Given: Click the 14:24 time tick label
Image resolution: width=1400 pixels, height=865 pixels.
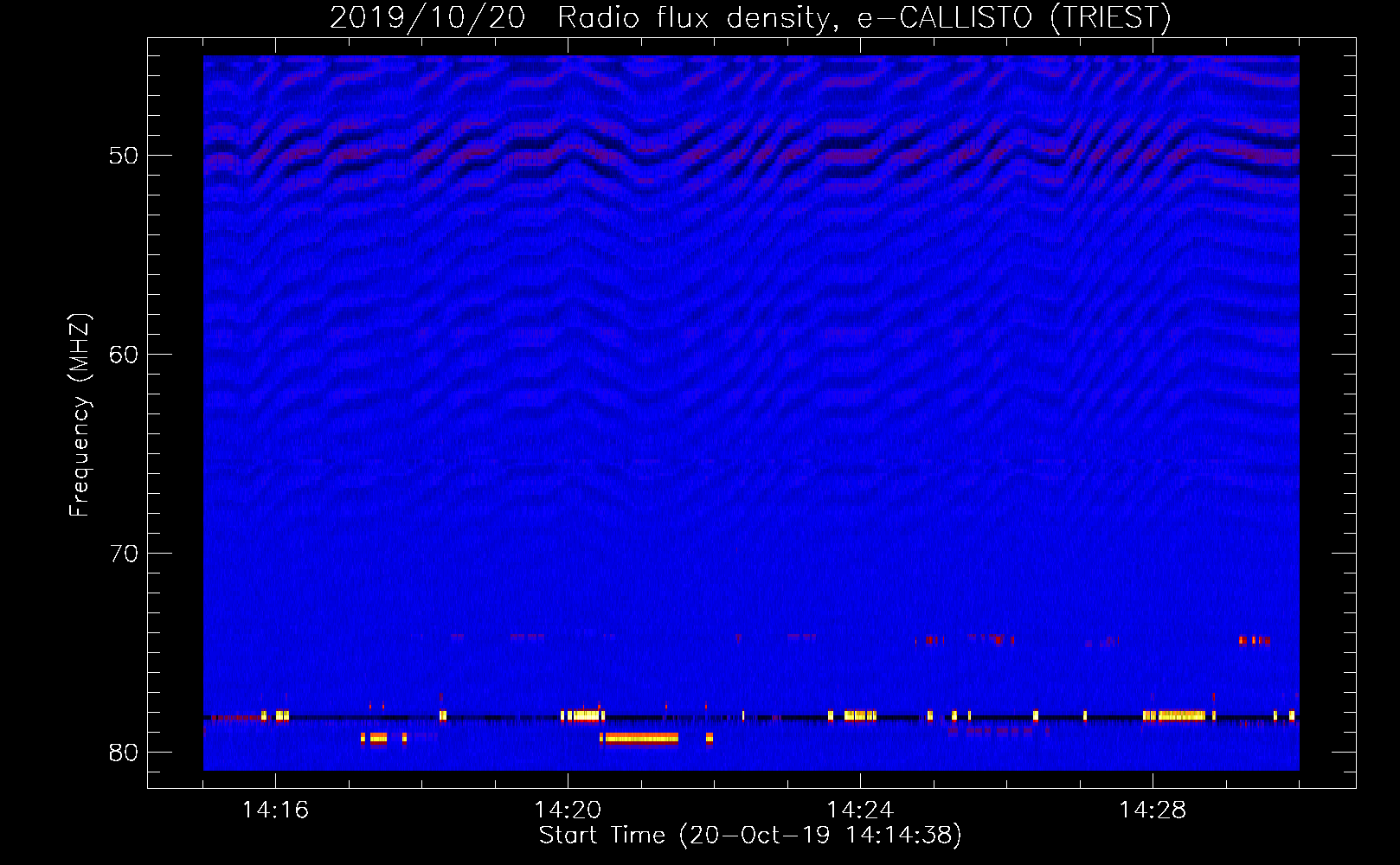Looking at the screenshot, I should (x=860, y=811).
